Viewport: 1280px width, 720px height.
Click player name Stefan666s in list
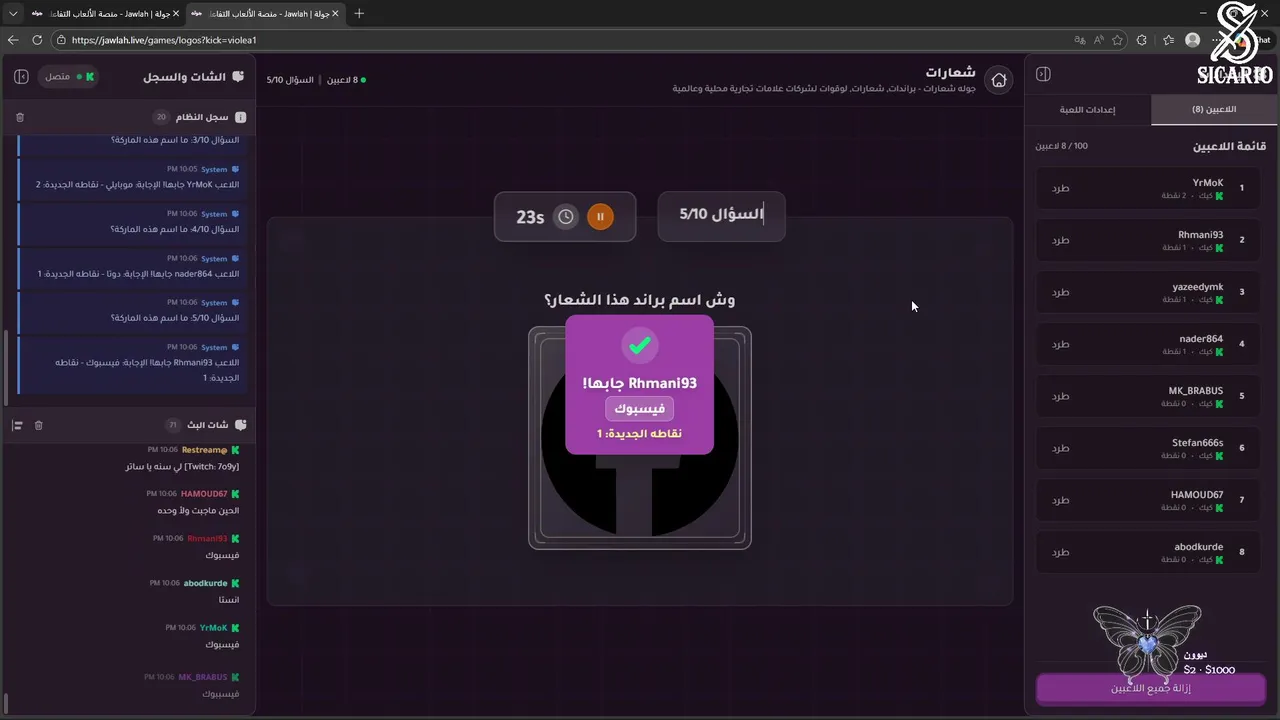1198,443
